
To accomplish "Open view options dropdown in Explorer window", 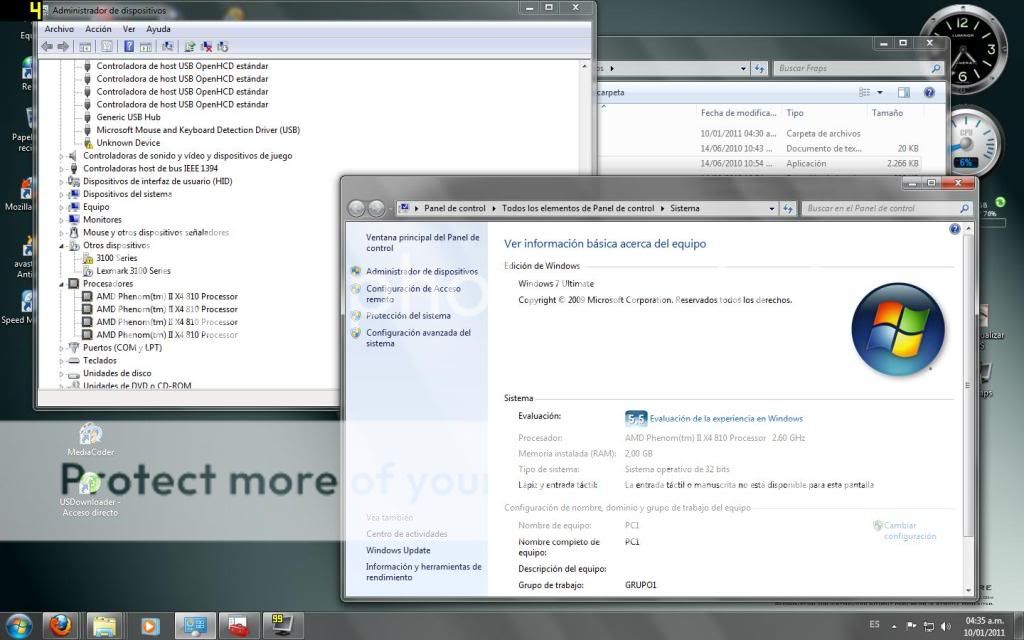I will [880, 92].
